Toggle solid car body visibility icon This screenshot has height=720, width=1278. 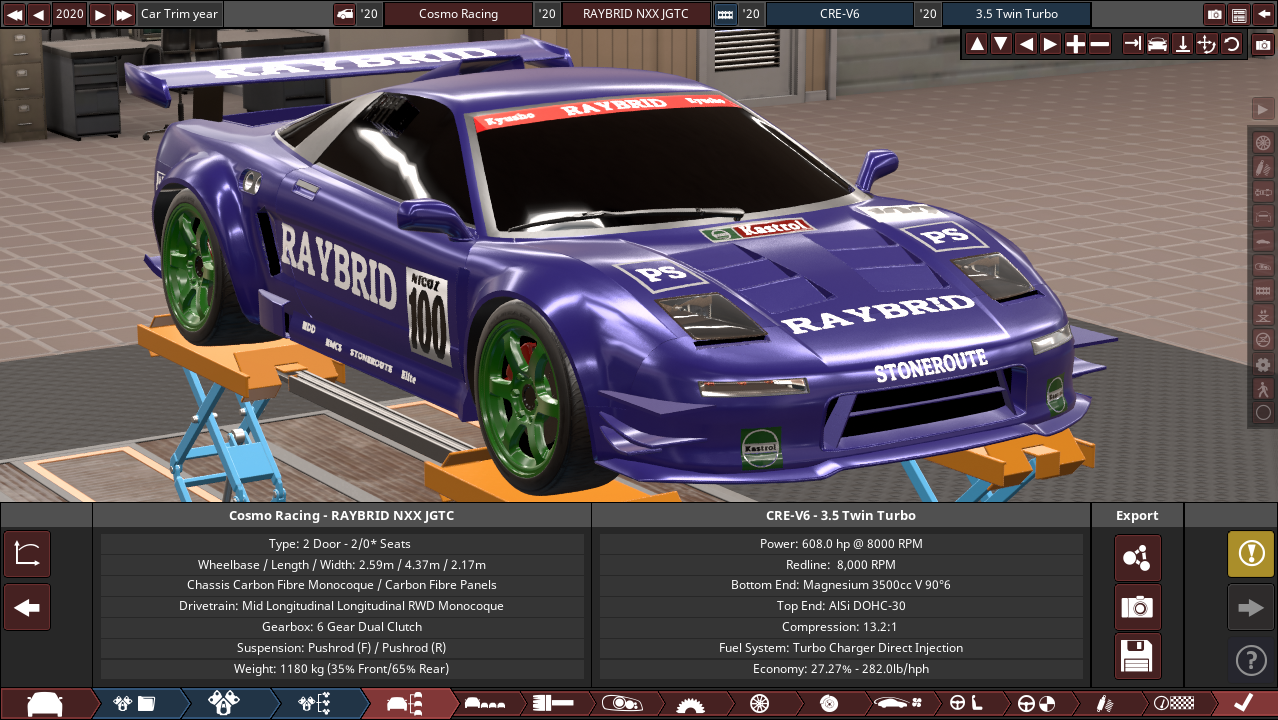pyautogui.click(x=1263, y=241)
